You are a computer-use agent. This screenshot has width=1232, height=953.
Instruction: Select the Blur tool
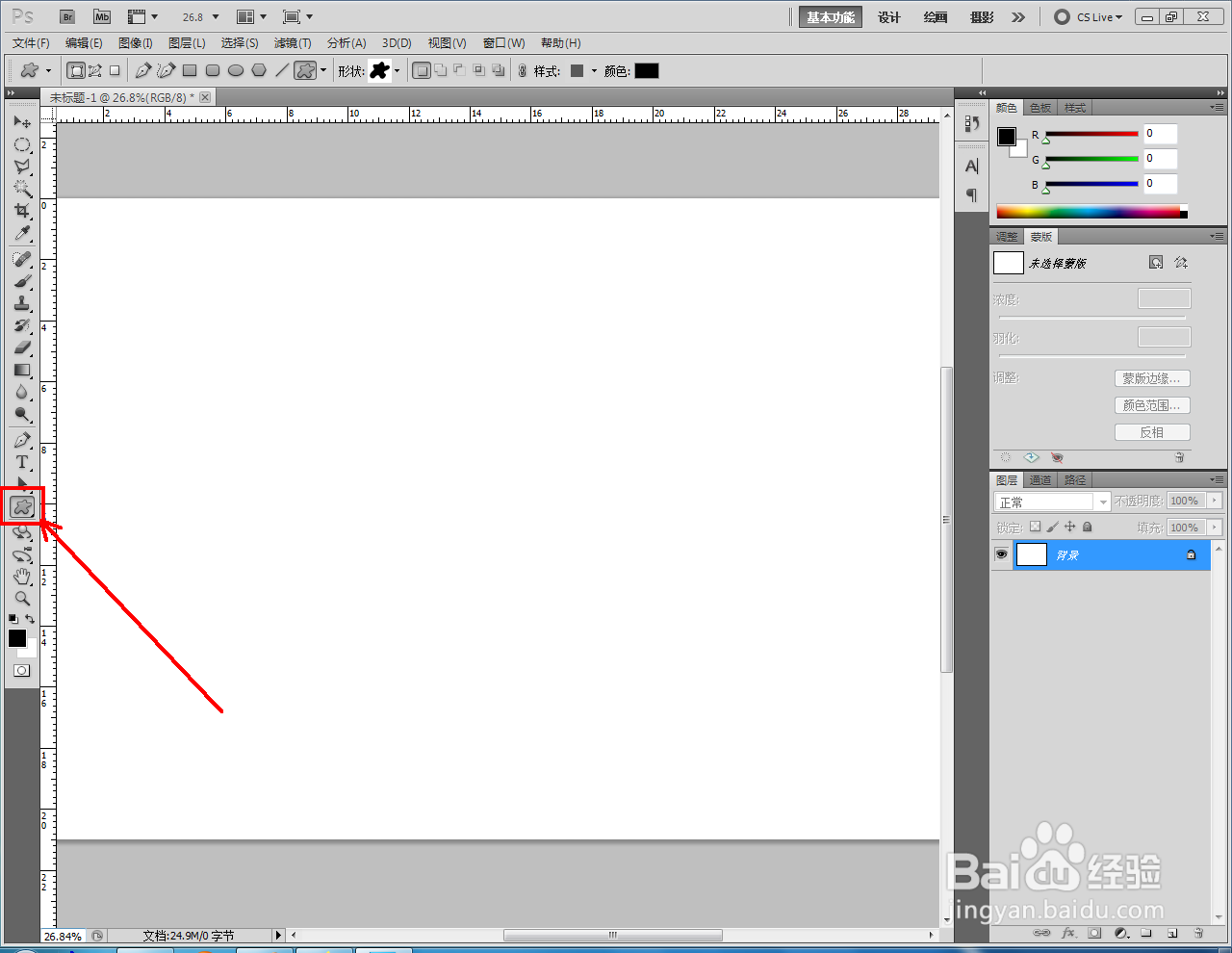click(22, 392)
